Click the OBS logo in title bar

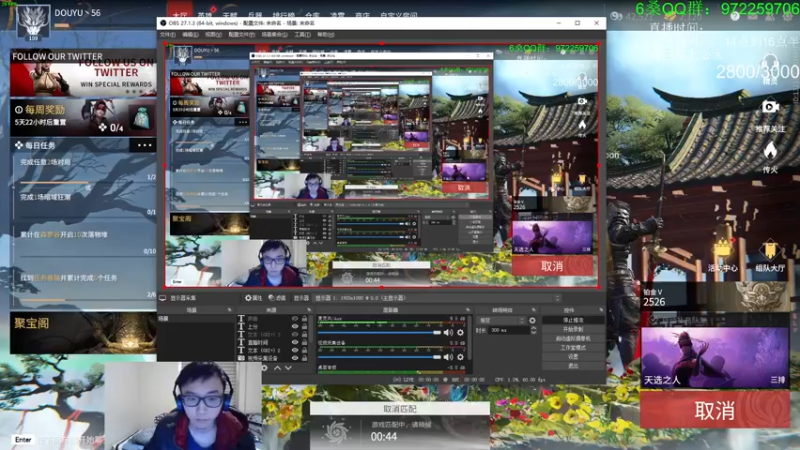[x=163, y=23]
